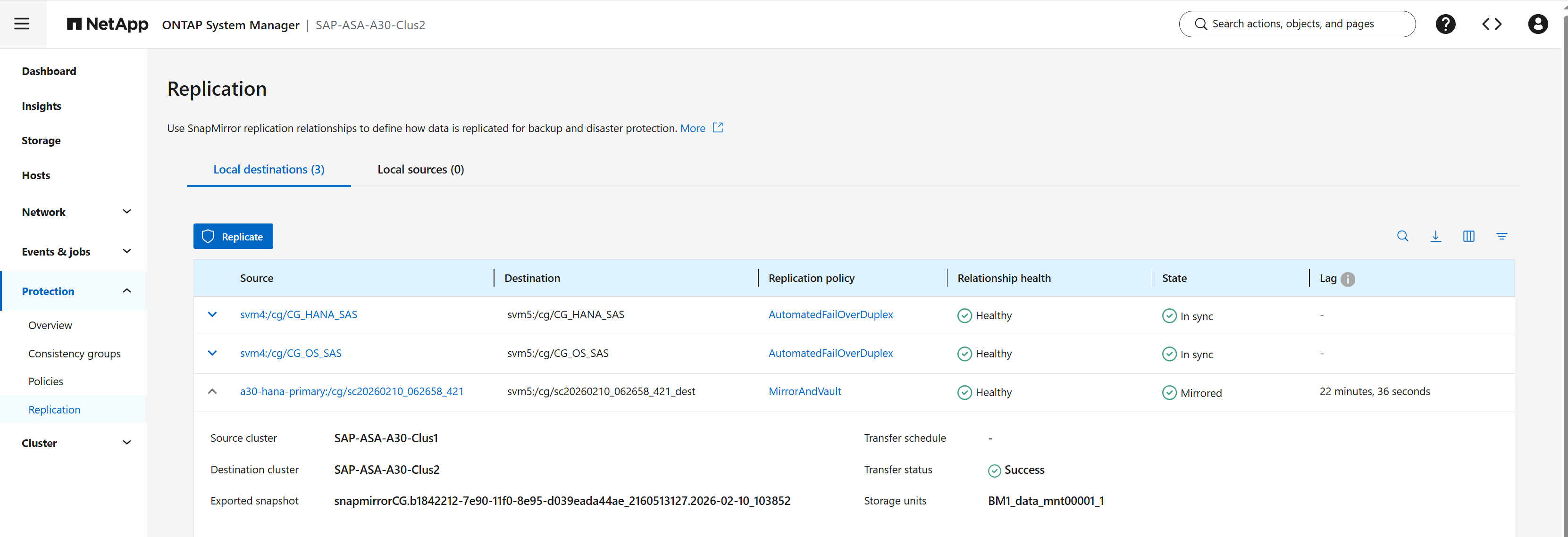Open the API code brackets icon
The width and height of the screenshot is (1568, 537).
[1491, 25]
